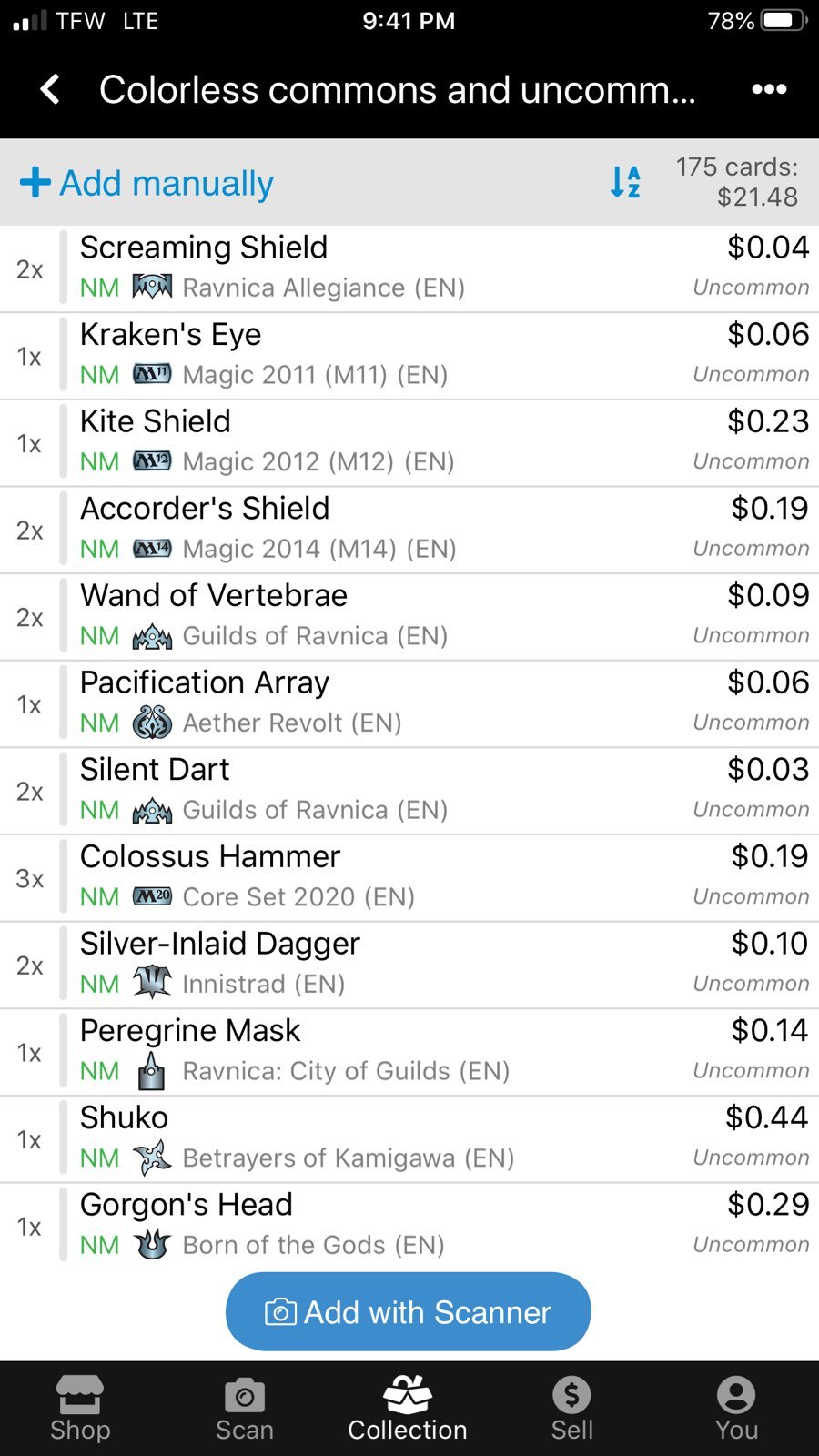The height and width of the screenshot is (1456, 819).
Task: Tap the Innistrad set symbol
Action: coord(152,983)
